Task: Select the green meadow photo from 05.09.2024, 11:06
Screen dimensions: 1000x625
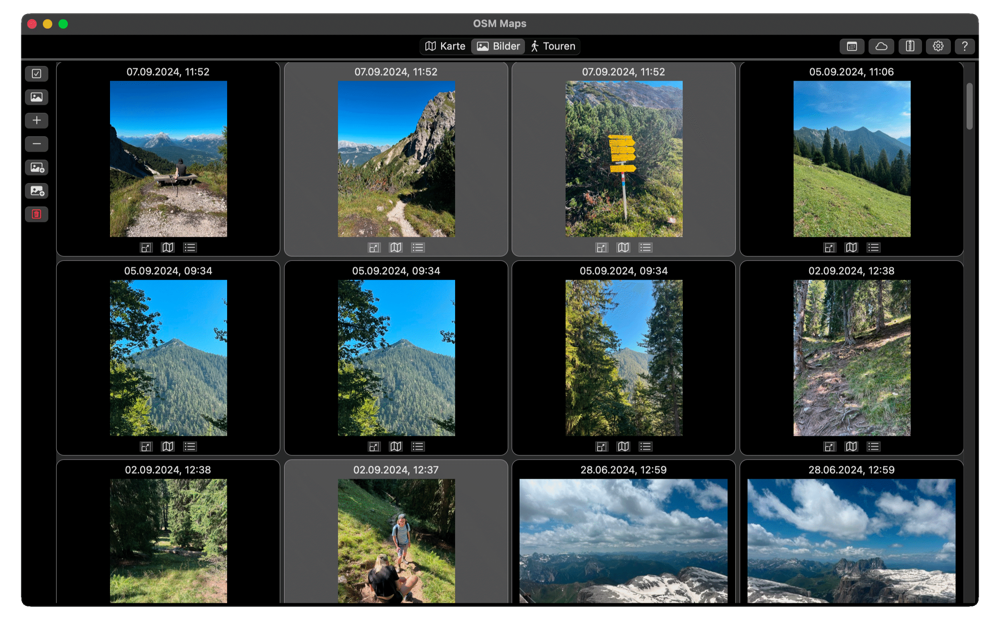Action: tap(851, 159)
